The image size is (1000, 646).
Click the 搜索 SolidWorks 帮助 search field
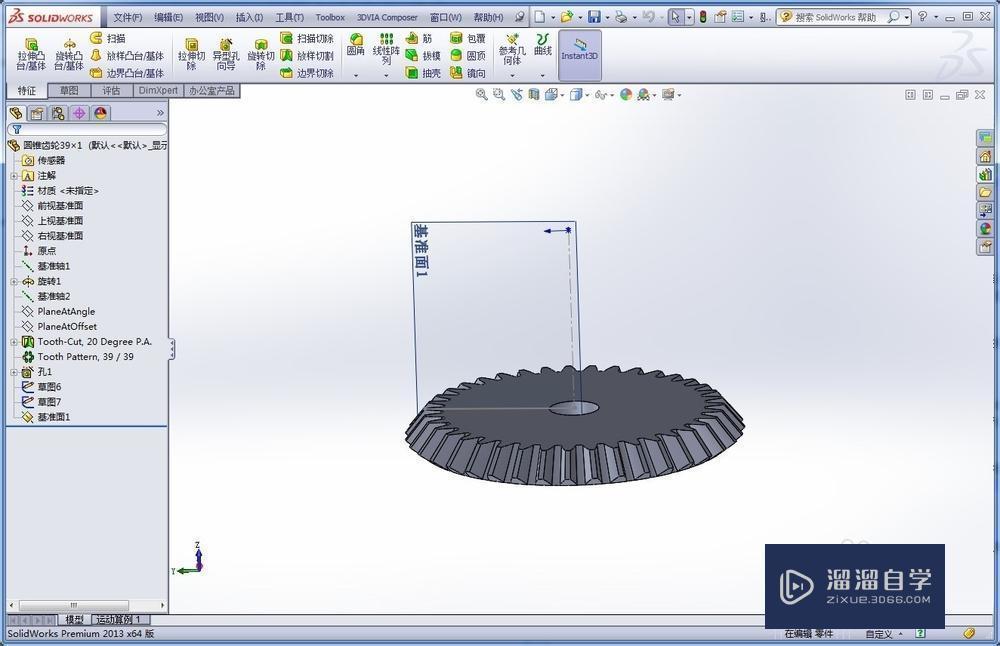(841, 17)
